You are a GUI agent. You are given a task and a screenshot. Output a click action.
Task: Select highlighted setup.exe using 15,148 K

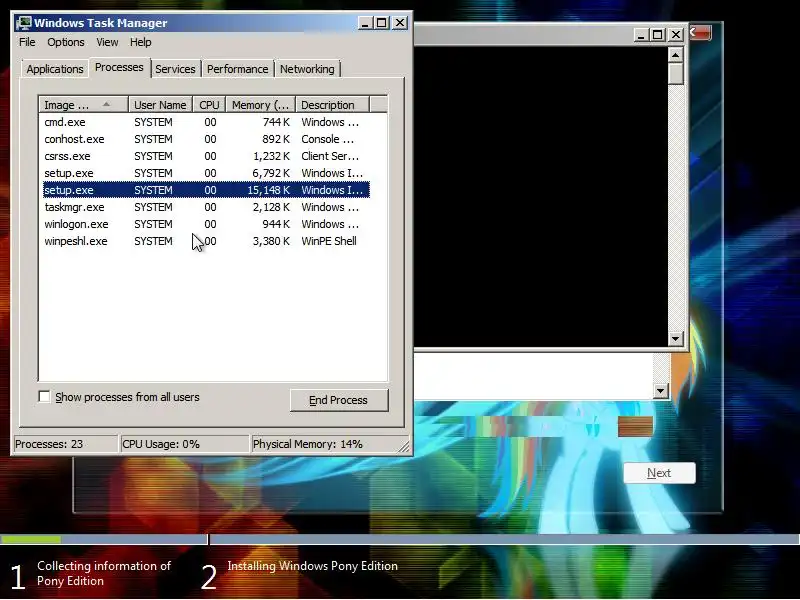tap(206, 190)
